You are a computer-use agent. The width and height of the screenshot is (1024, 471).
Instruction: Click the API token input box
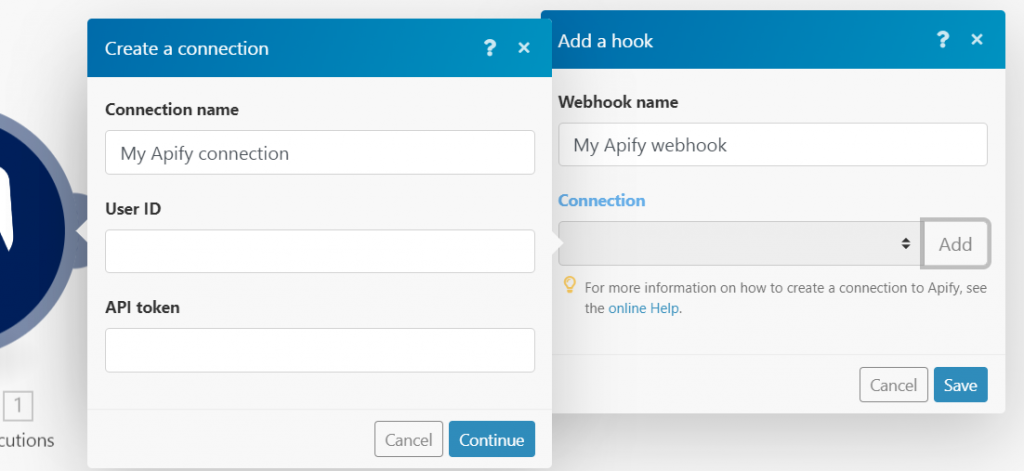319,350
